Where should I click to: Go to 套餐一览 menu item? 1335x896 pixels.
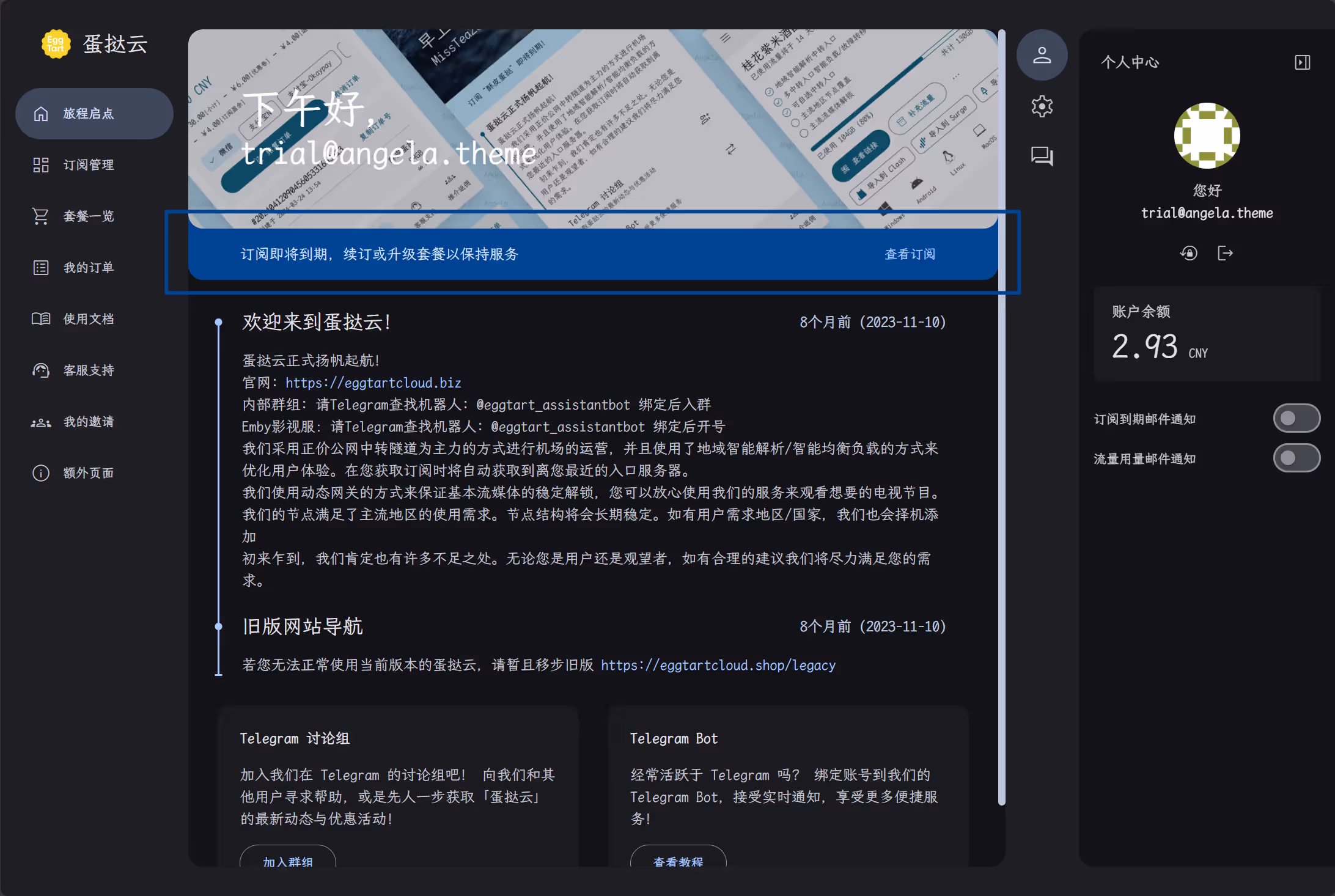(89, 216)
